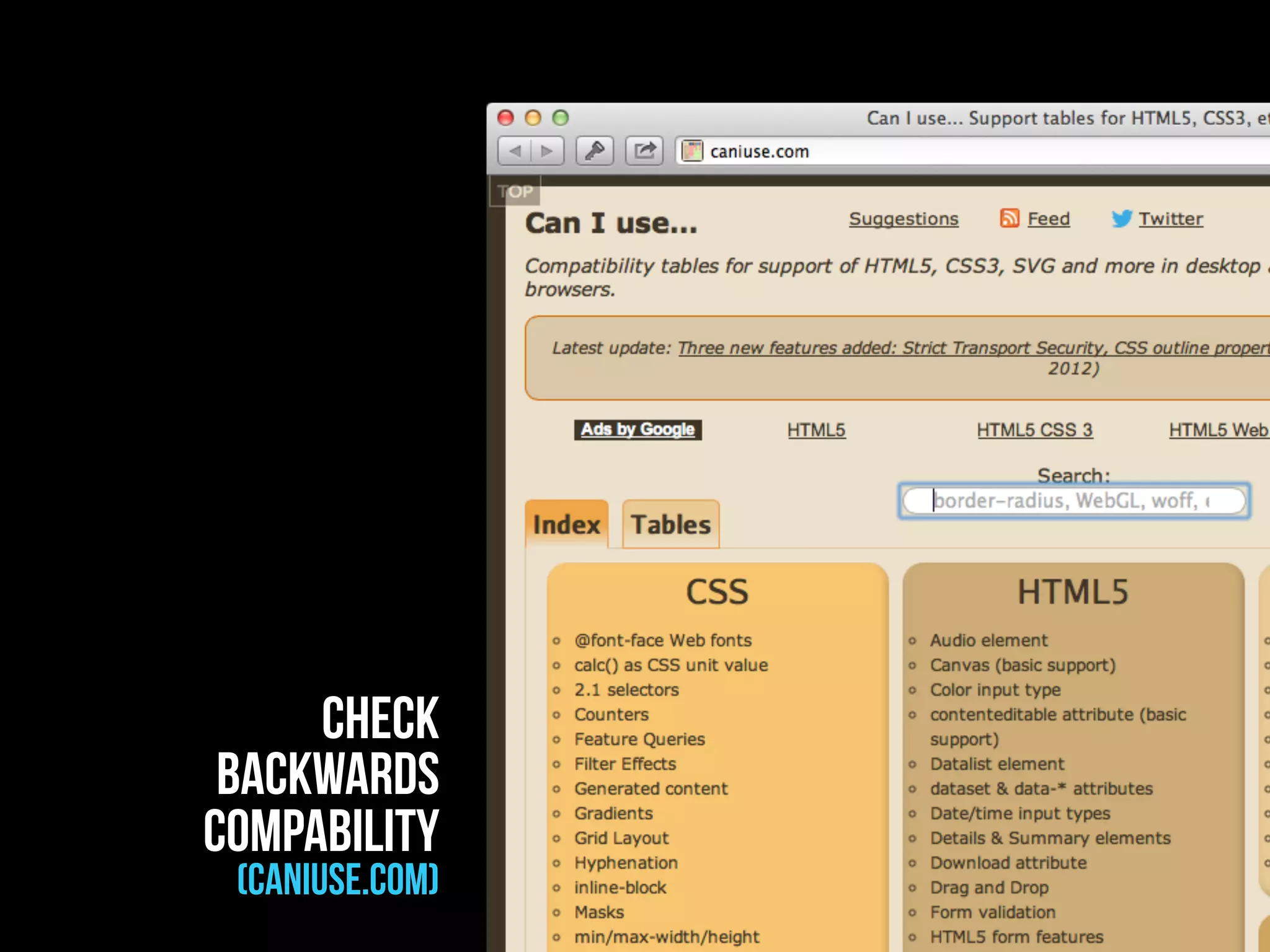Minimize window using the yellow button

pyautogui.click(x=533, y=118)
